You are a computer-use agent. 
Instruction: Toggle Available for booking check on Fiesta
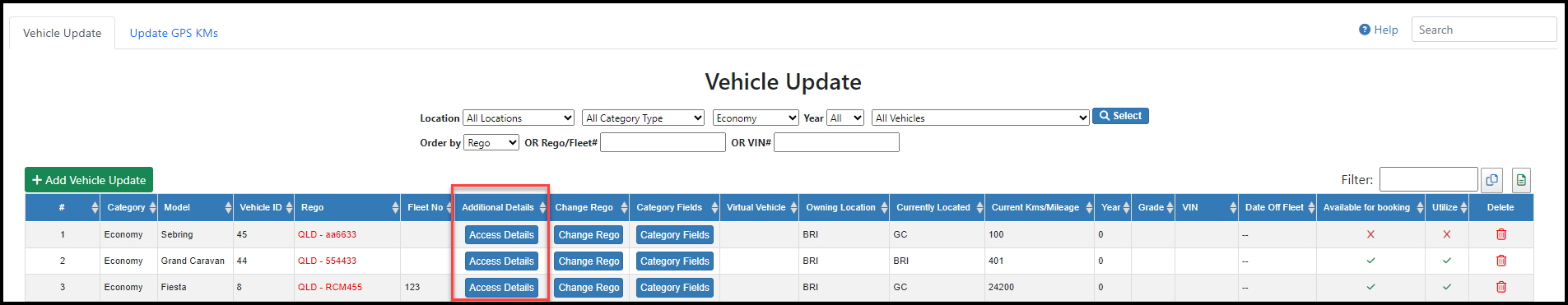point(1370,287)
